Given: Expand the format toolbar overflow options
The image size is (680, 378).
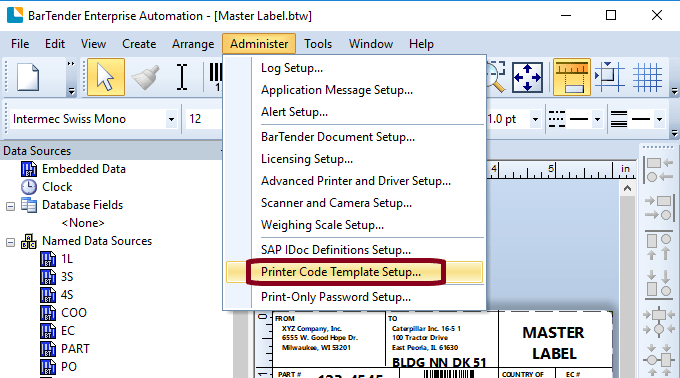Looking at the screenshot, I should [x=674, y=133].
